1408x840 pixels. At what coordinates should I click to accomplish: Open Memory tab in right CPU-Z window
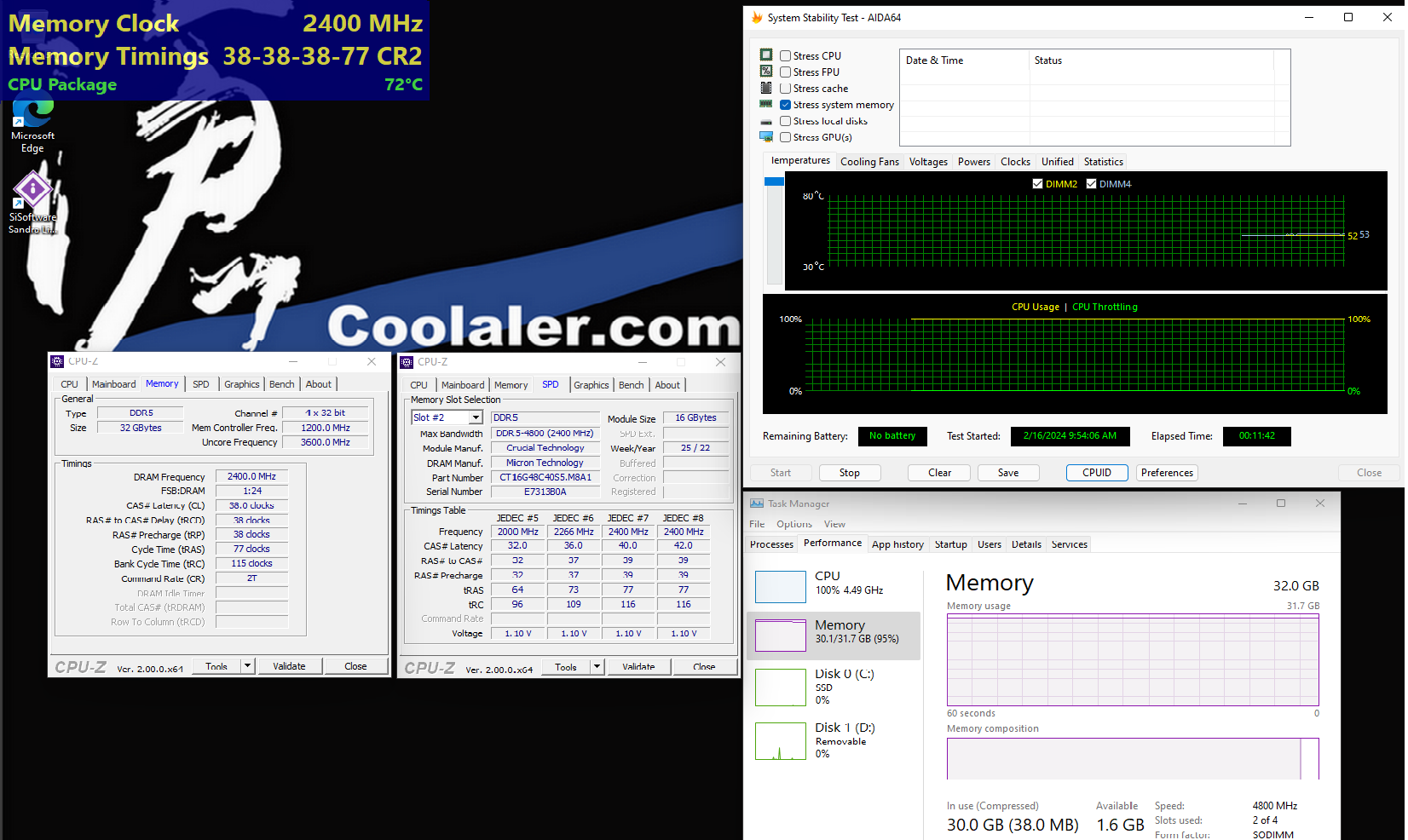click(511, 385)
